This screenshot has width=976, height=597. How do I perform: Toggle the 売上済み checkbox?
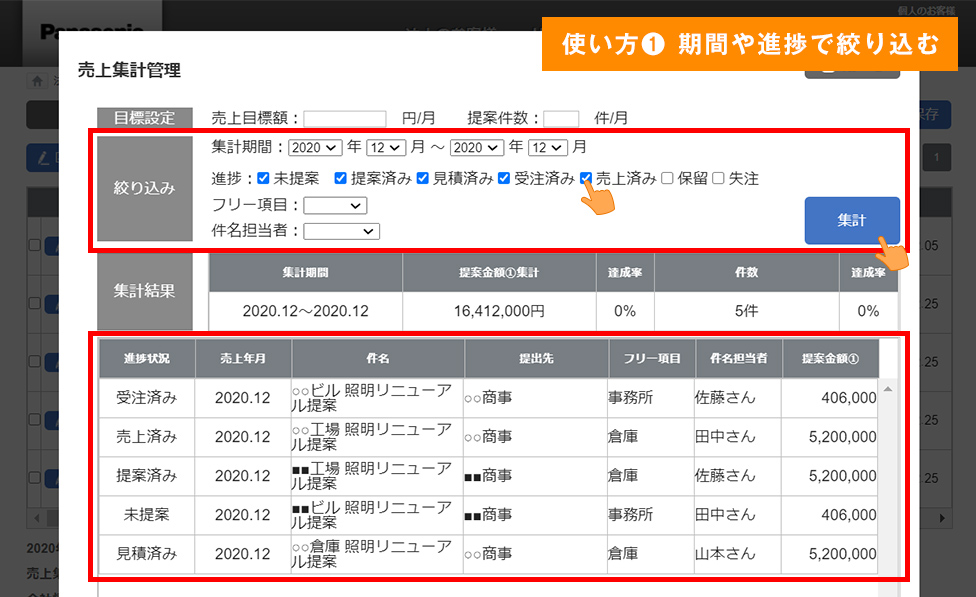(586, 179)
